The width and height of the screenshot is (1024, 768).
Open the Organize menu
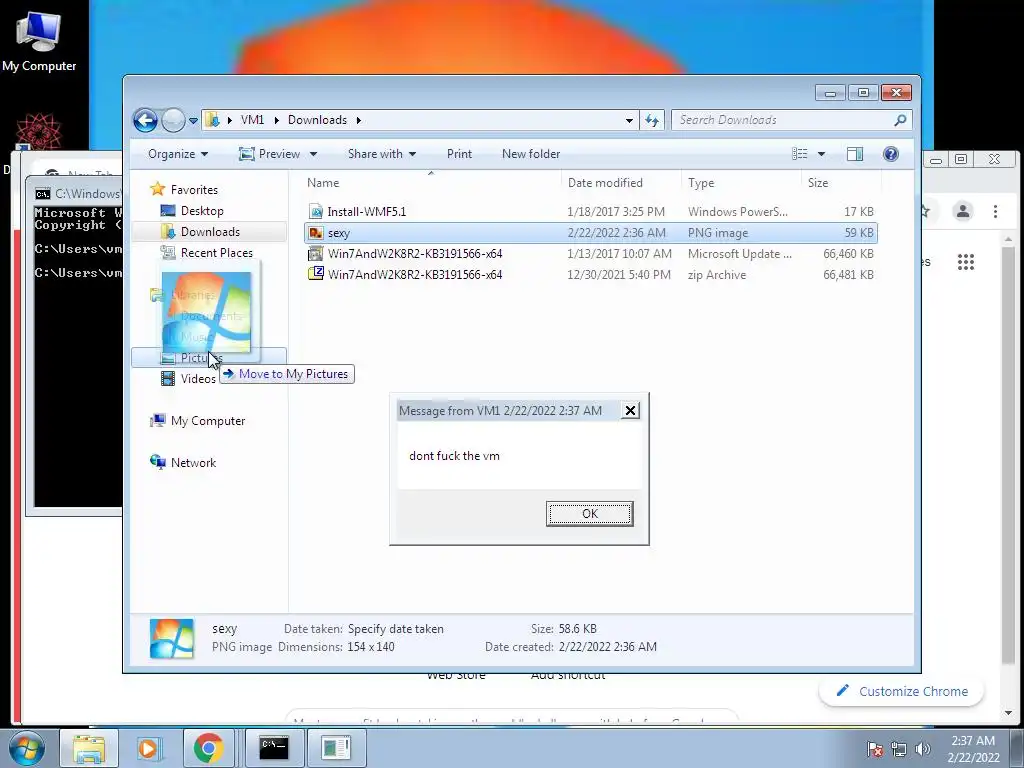pyautogui.click(x=178, y=154)
